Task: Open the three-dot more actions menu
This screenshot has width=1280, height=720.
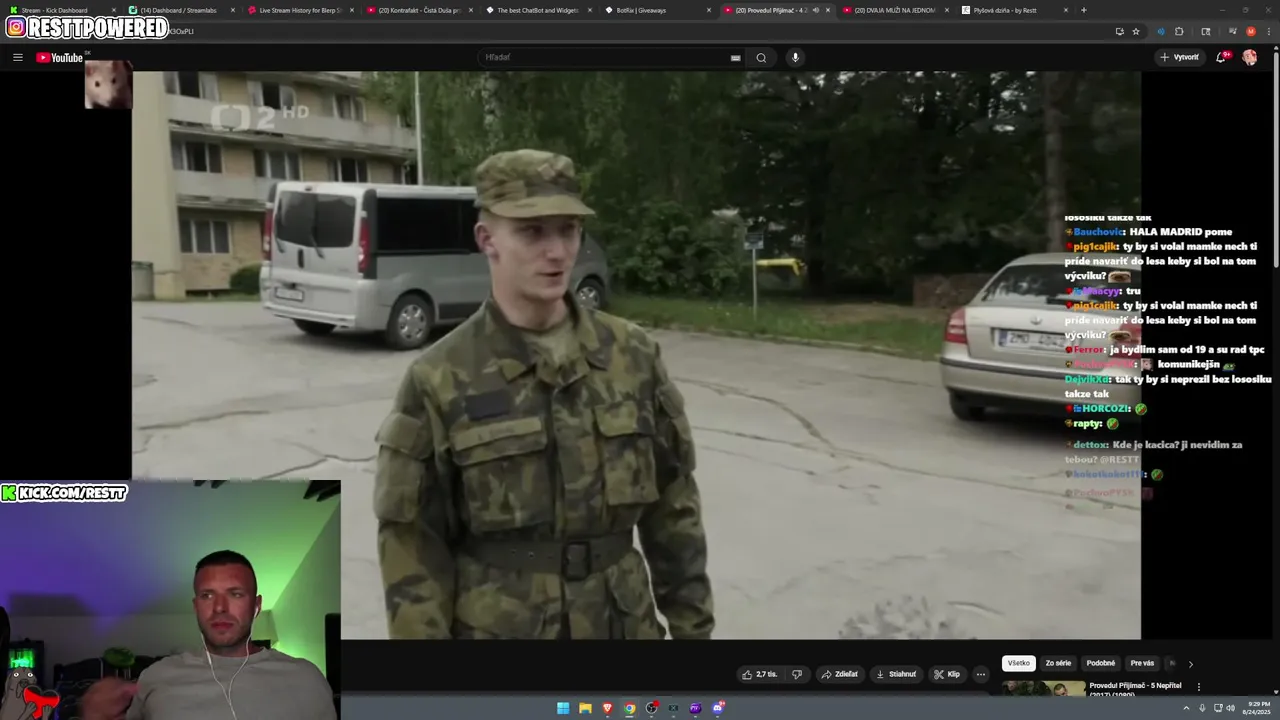Action: click(x=981, y=674)
